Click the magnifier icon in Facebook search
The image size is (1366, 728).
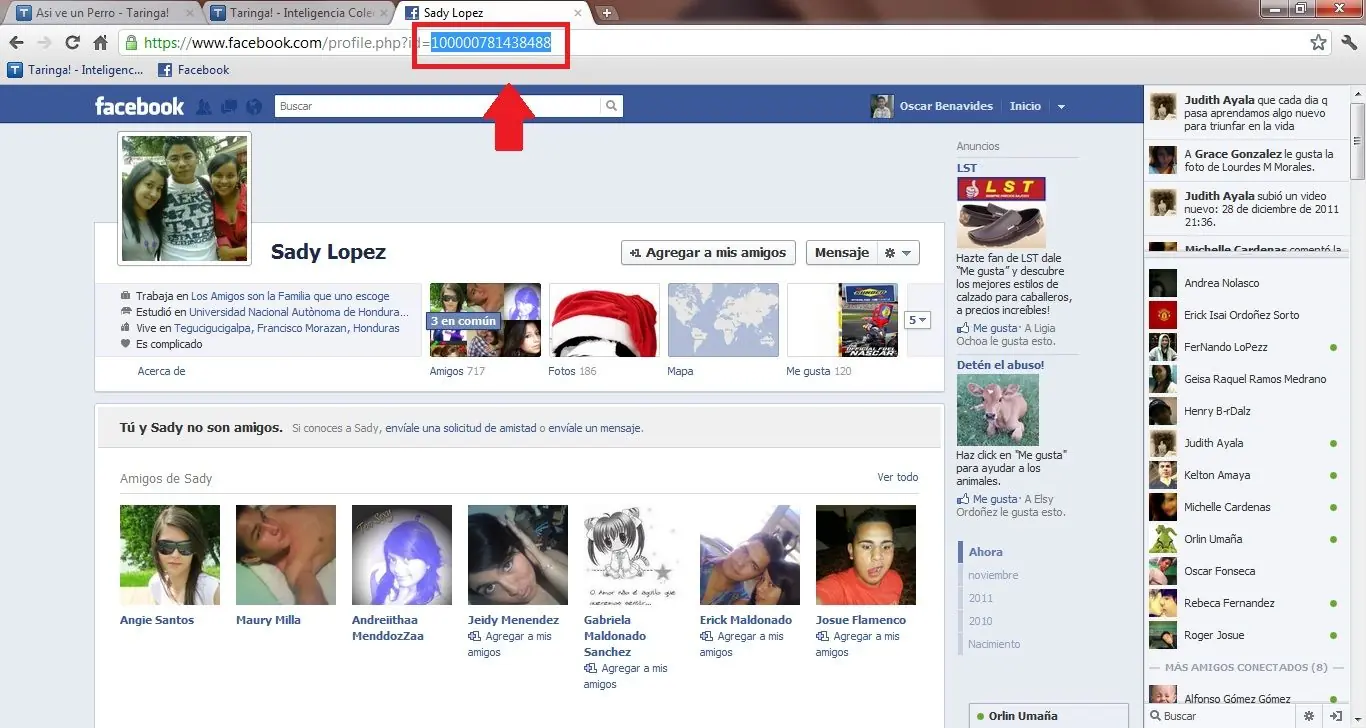611,106
